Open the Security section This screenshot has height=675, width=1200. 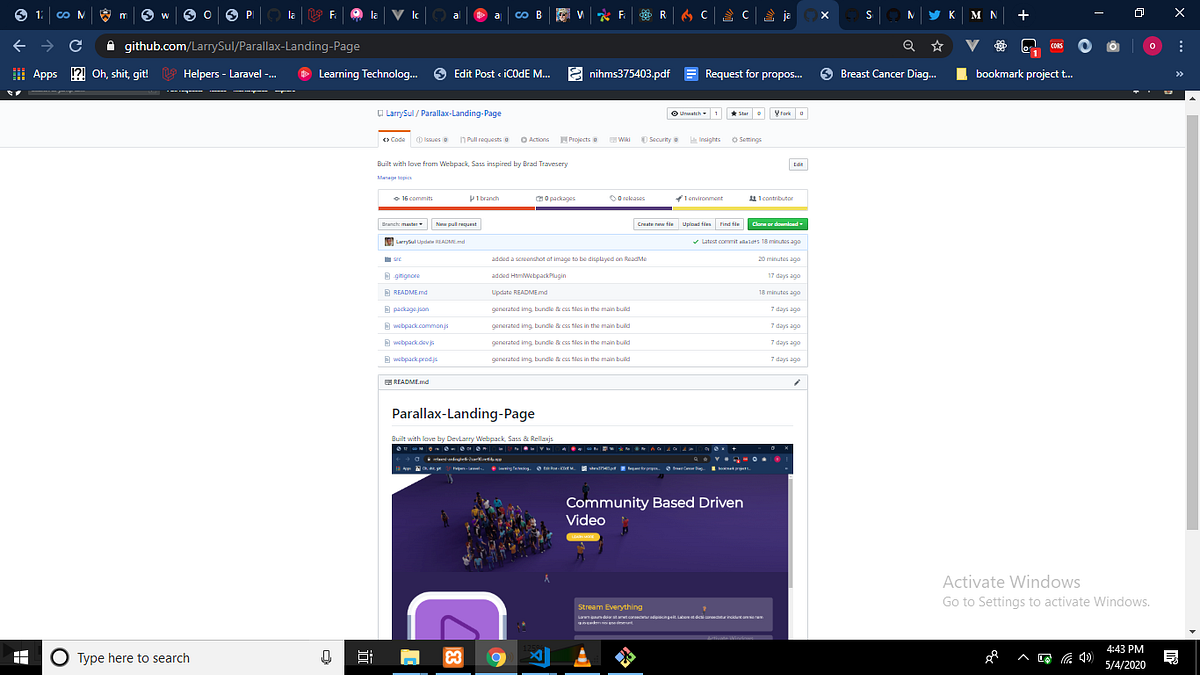pos(659,140)
